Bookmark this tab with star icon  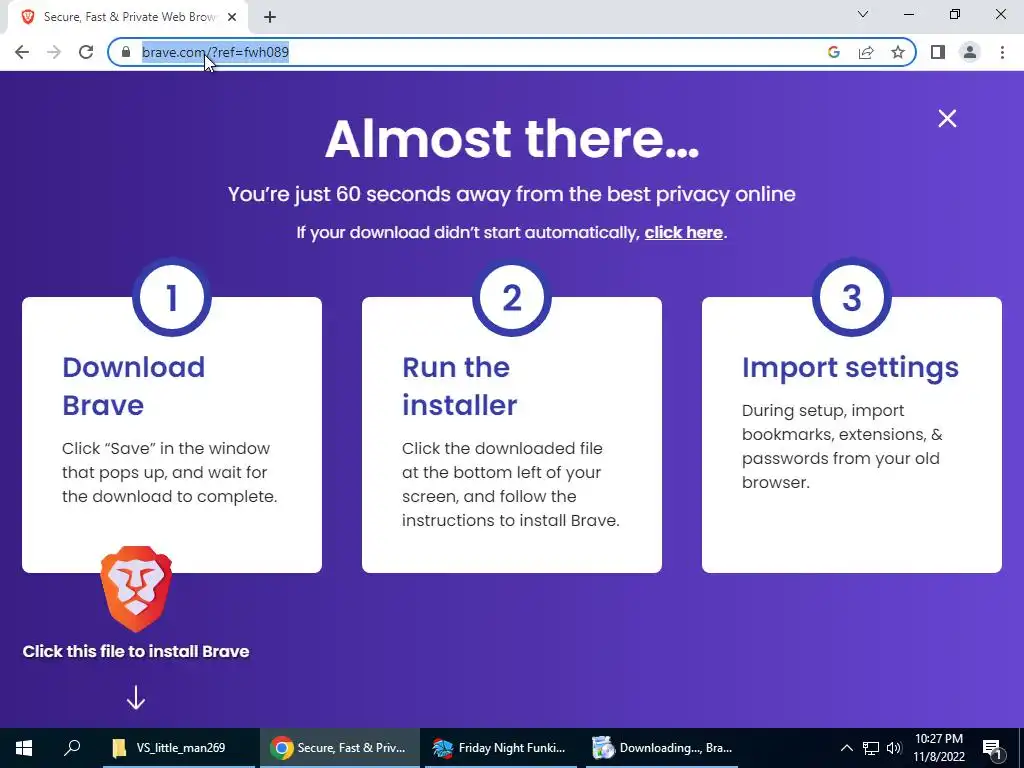pyautogui.click(x=898, y=52)
